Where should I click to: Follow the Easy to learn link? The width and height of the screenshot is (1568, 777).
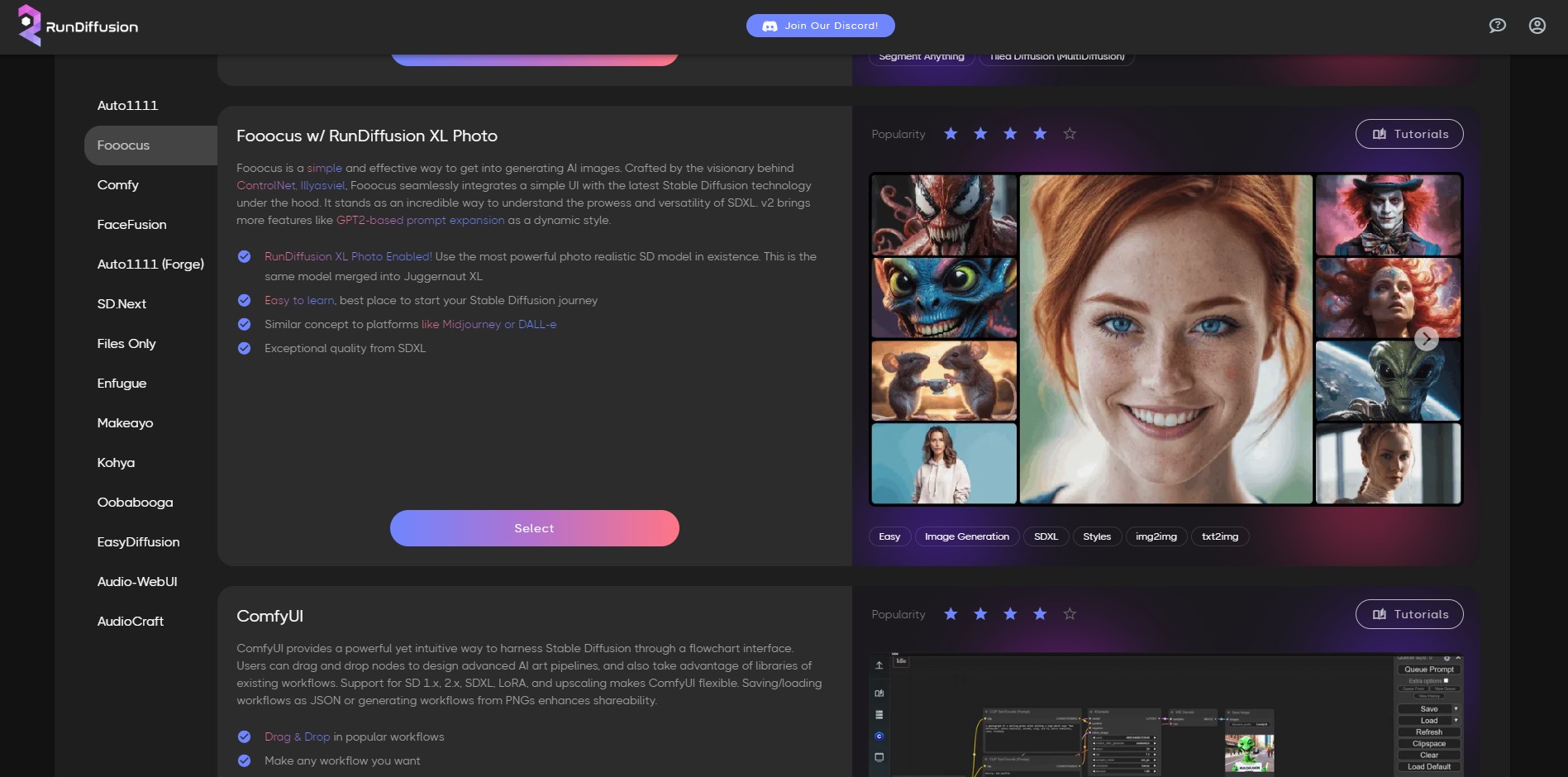coord(299,300)
